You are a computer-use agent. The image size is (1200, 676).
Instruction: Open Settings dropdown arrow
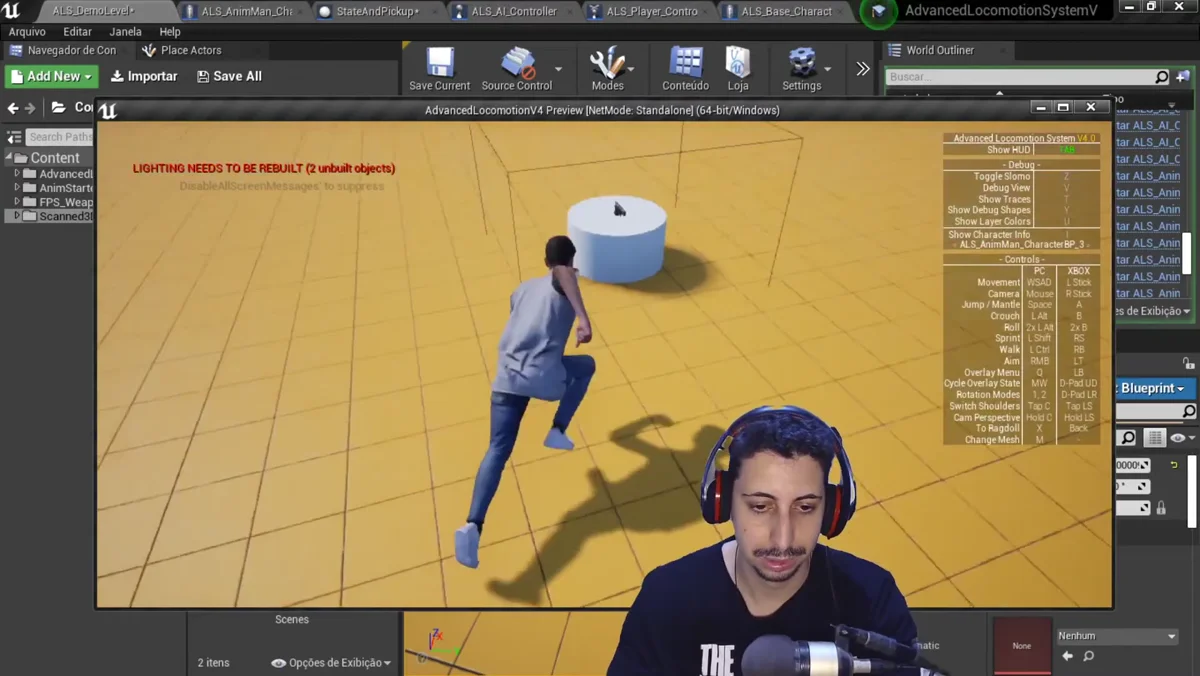coord(827,70)
